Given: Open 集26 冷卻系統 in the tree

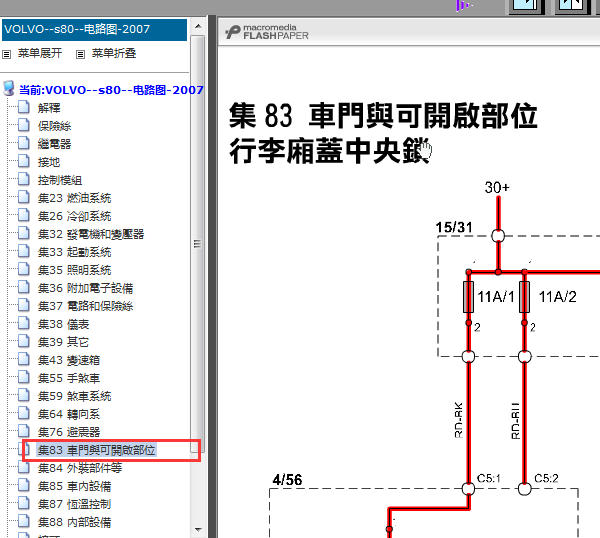Looking at the screenshot, I should 75,216.
